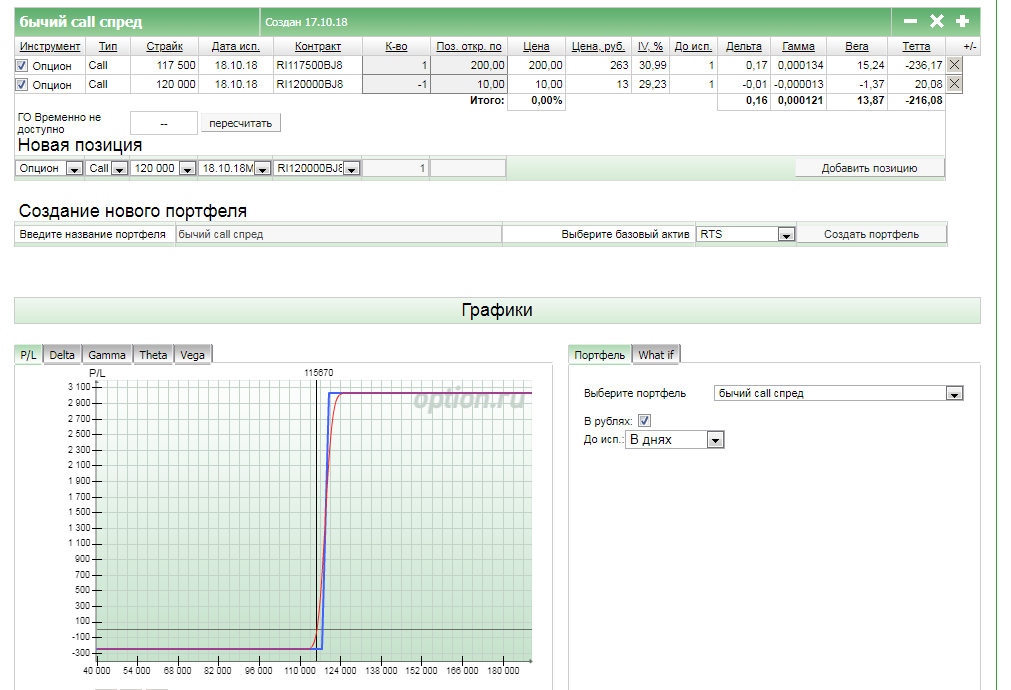This screenshot has width=1011, height=690.
Task: Delete the 117 500 Call option row
Action: pos(954,65)
